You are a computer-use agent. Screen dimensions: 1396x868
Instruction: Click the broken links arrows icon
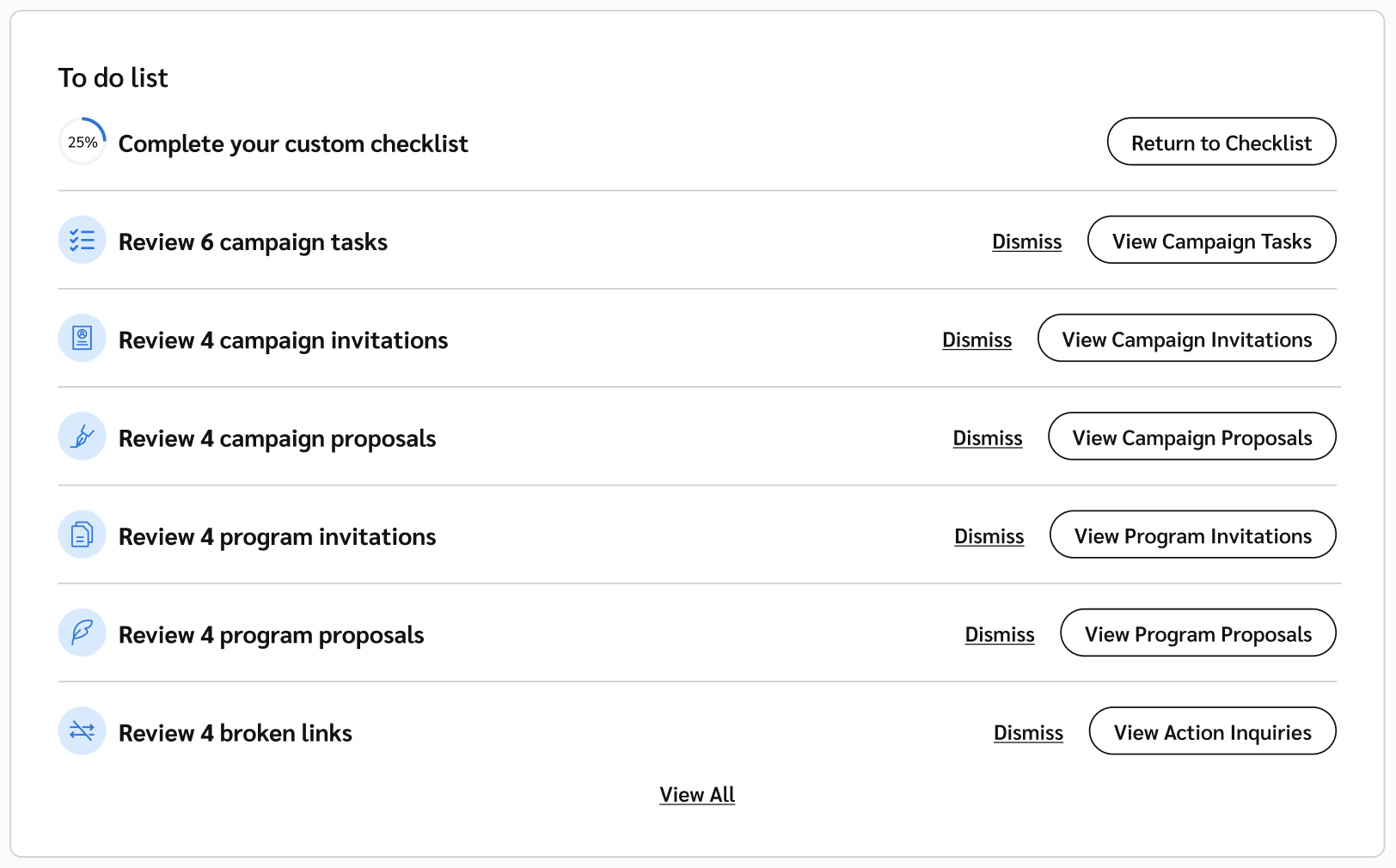click(x=83, y=731)
